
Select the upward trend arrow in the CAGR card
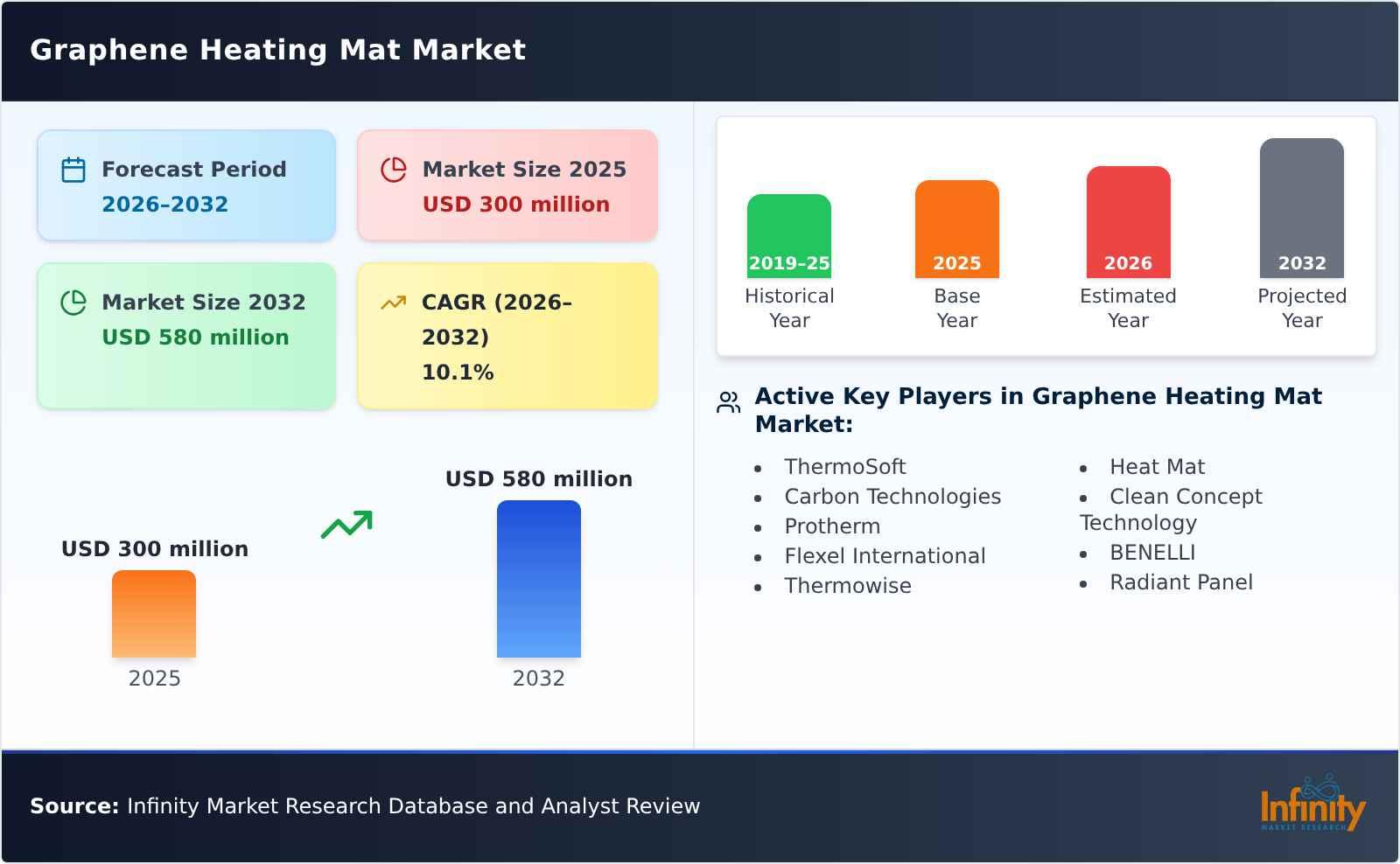pyautogui.click(x=395, y=302)
